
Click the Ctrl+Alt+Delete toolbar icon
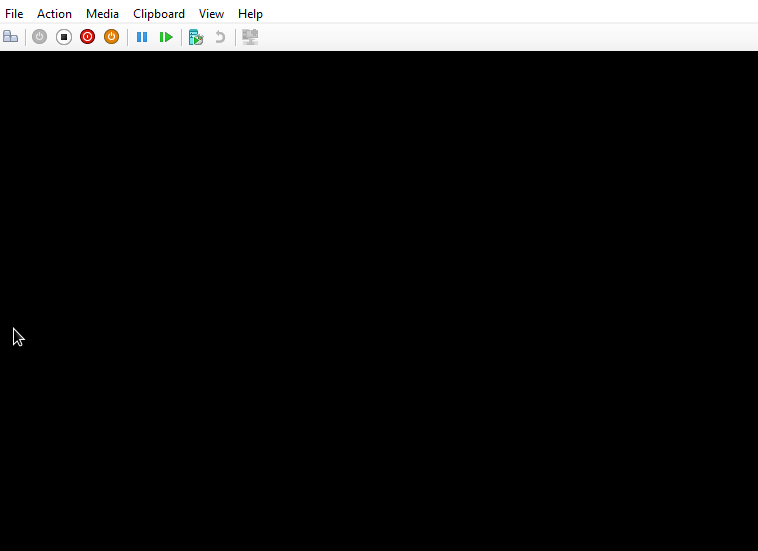tap(10, 37)
